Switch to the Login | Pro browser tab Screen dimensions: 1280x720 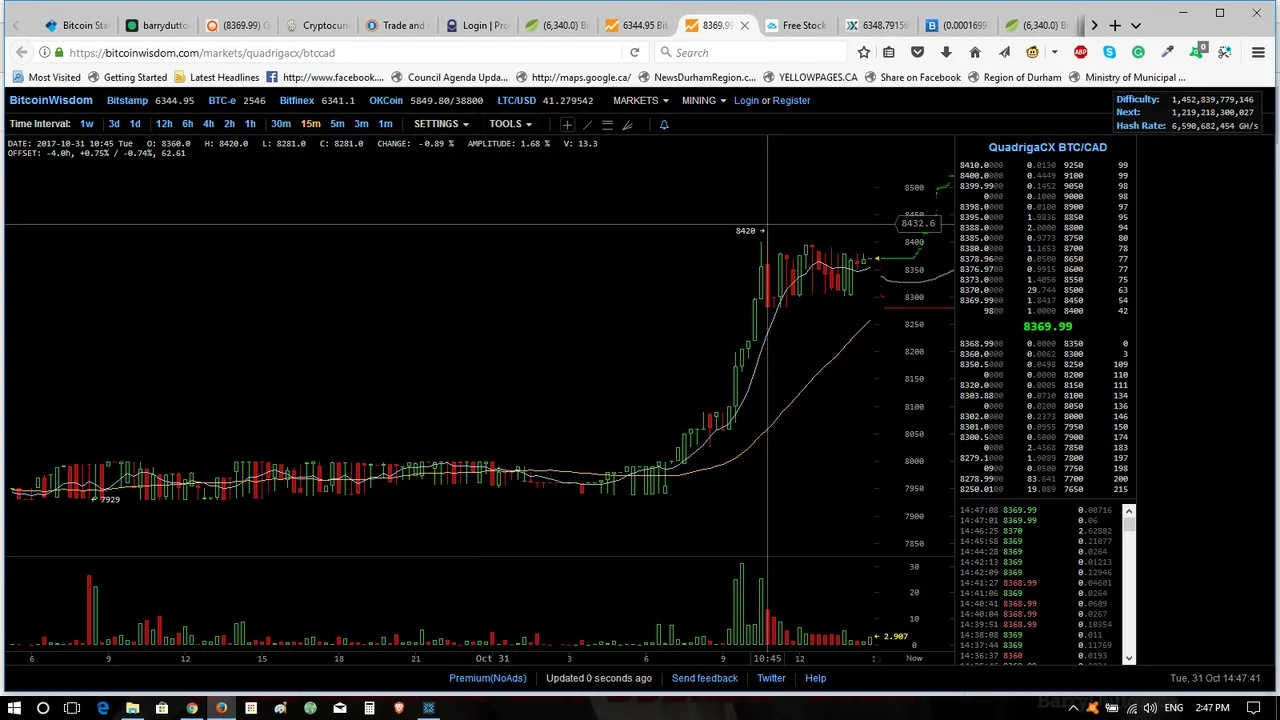pyautogui.click(x=478, y=25)
